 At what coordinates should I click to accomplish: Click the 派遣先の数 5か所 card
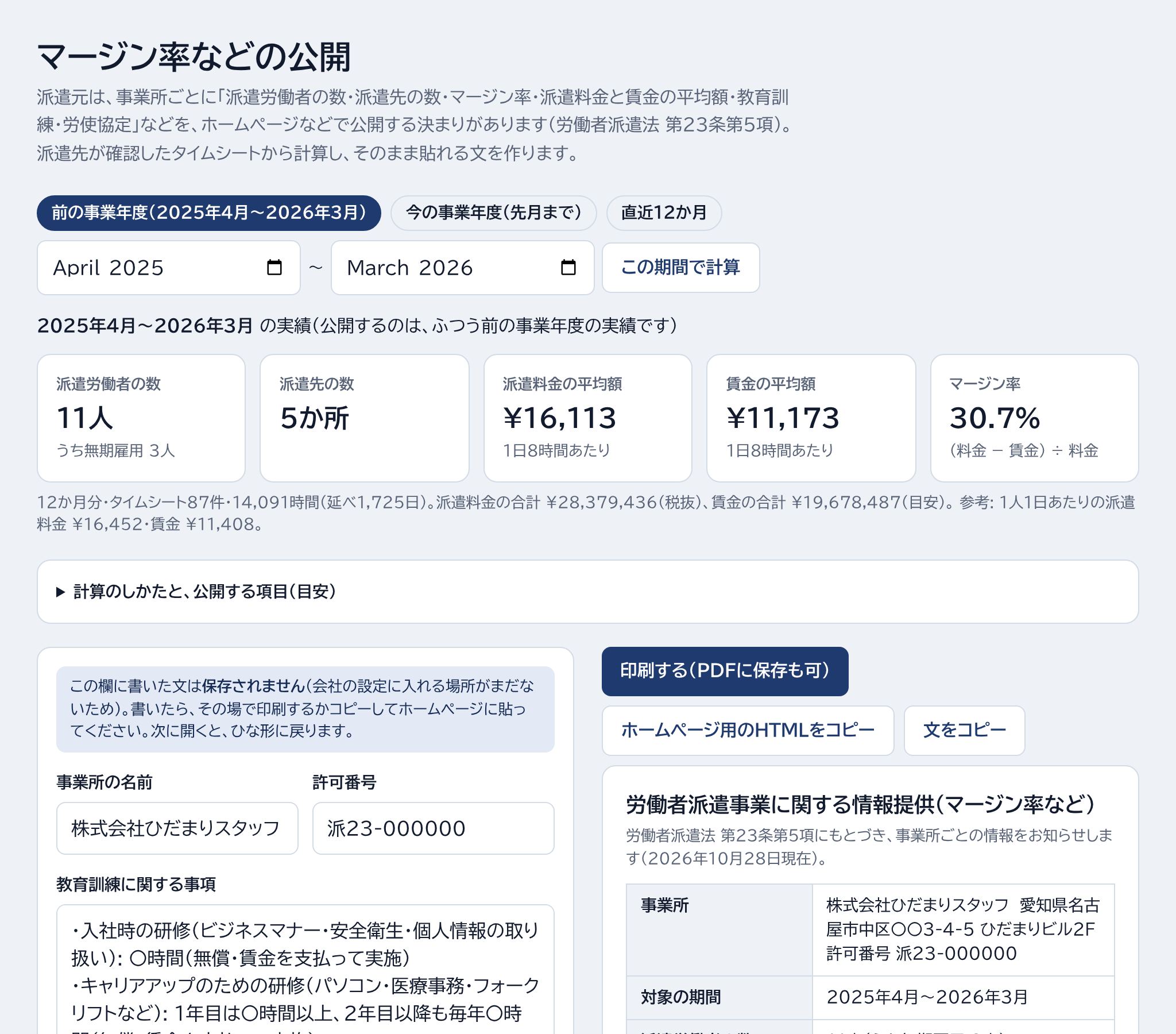point(364,418)
